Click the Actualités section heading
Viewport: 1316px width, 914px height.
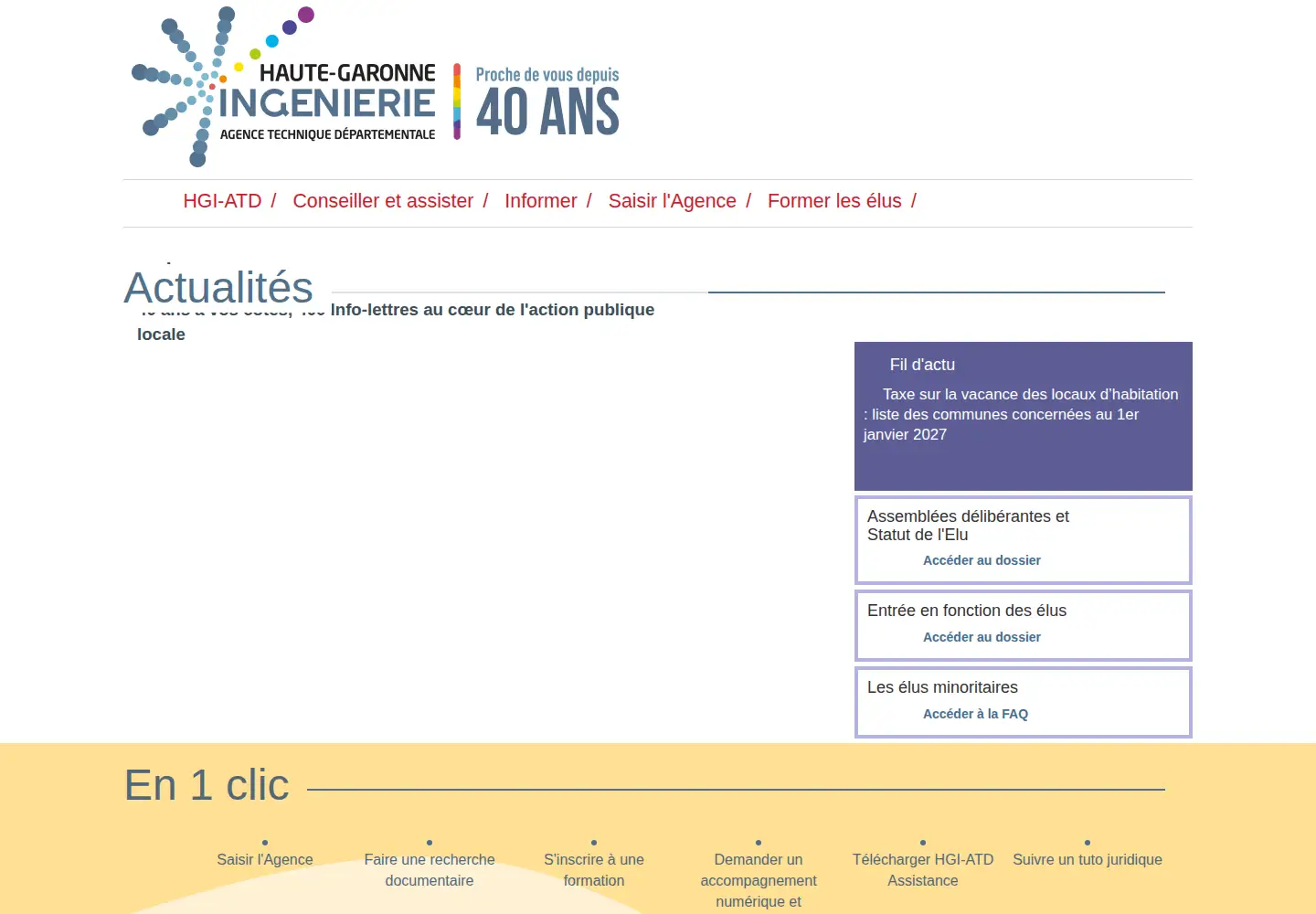click(x=218, y=287)
